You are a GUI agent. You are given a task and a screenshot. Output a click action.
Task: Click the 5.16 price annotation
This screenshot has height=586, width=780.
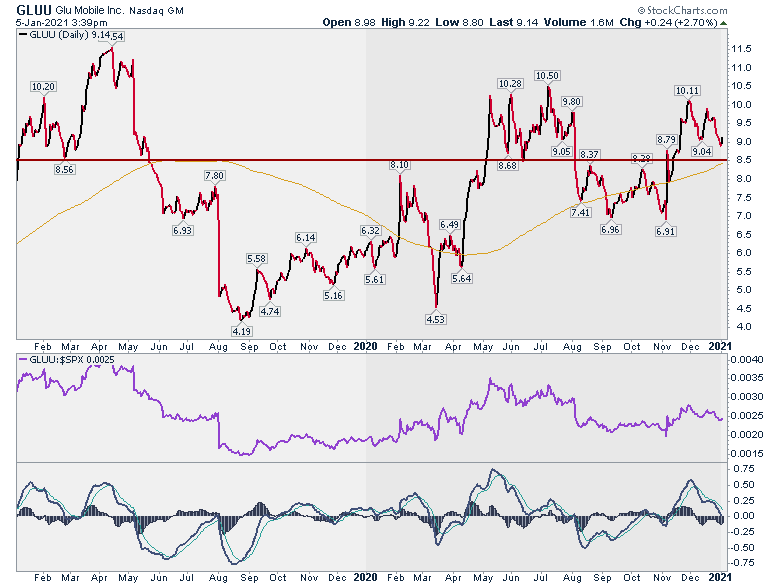click(x=333, y=295)
